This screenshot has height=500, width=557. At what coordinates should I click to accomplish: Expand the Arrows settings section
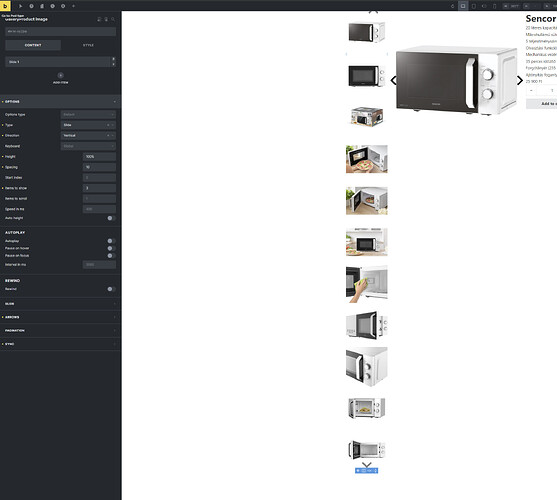pyautogui.click(x=60, y=317)
